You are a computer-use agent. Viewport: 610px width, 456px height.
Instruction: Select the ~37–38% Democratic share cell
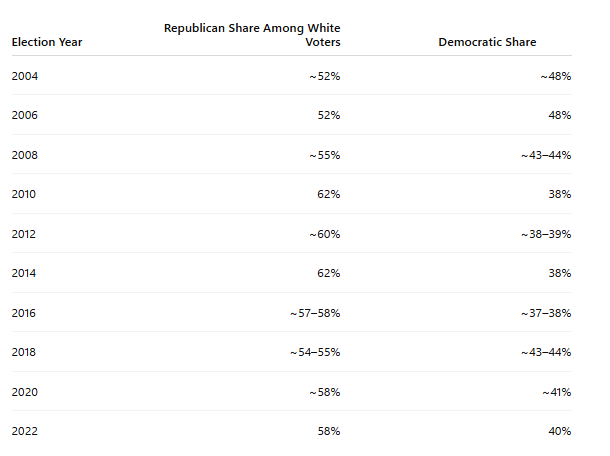(546, 313)
